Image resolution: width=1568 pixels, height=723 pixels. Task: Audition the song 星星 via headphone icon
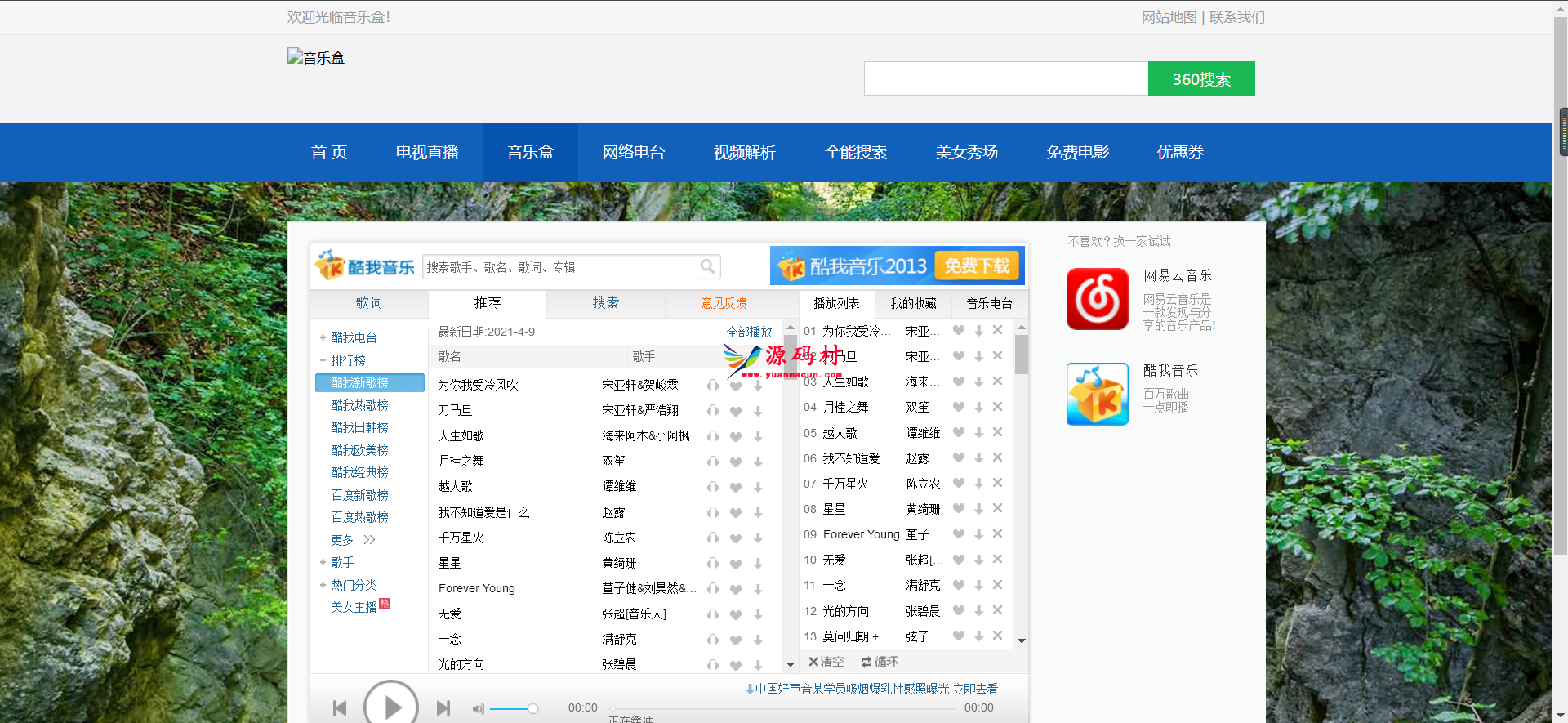click(x=713, y=564)
